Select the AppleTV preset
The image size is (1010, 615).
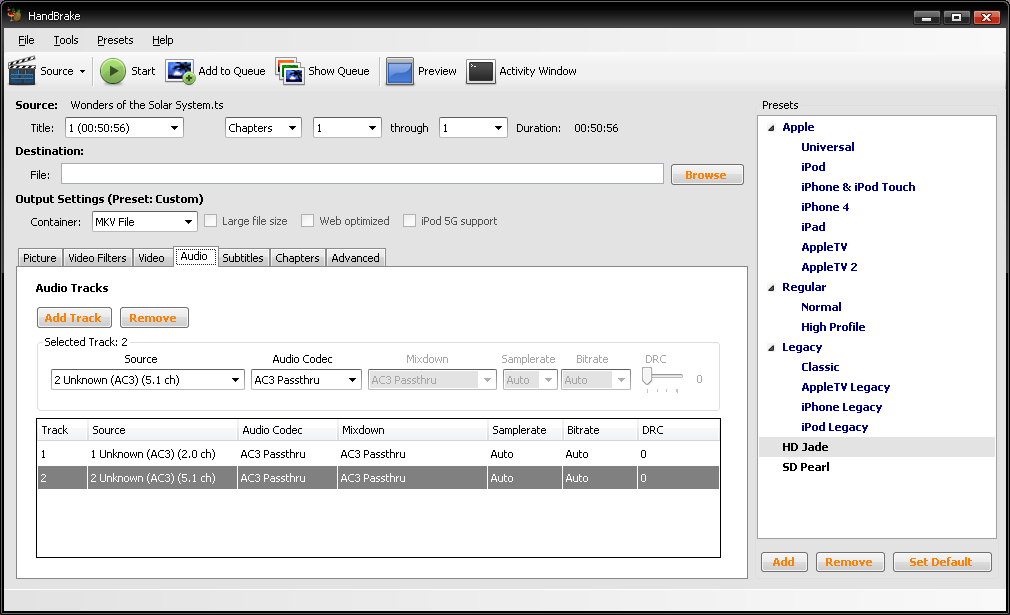pos(824,247)
